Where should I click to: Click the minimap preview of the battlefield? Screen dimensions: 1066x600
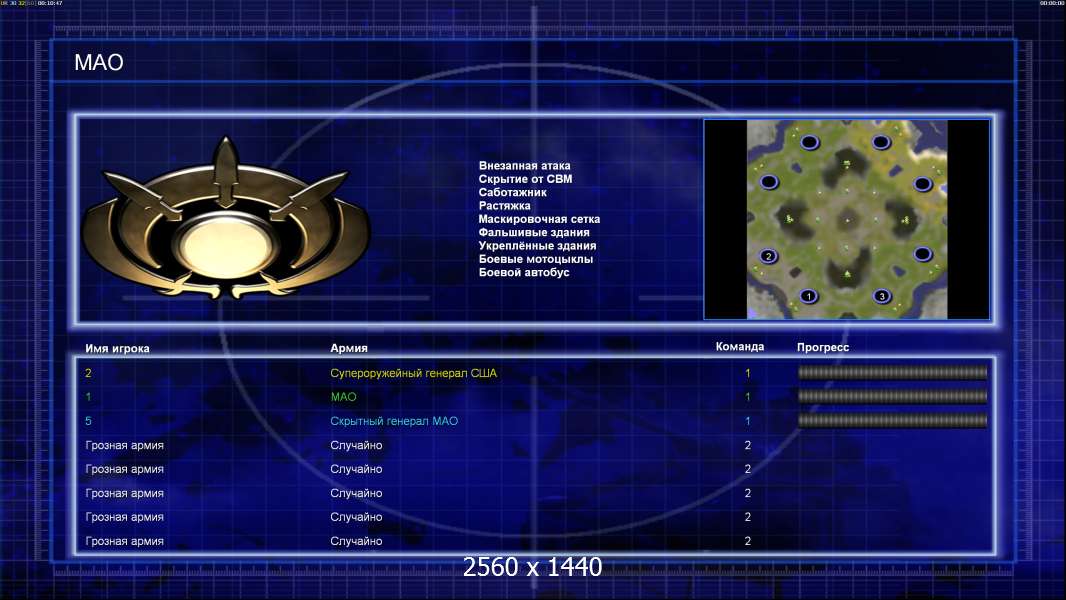click(x=846, y=219)
